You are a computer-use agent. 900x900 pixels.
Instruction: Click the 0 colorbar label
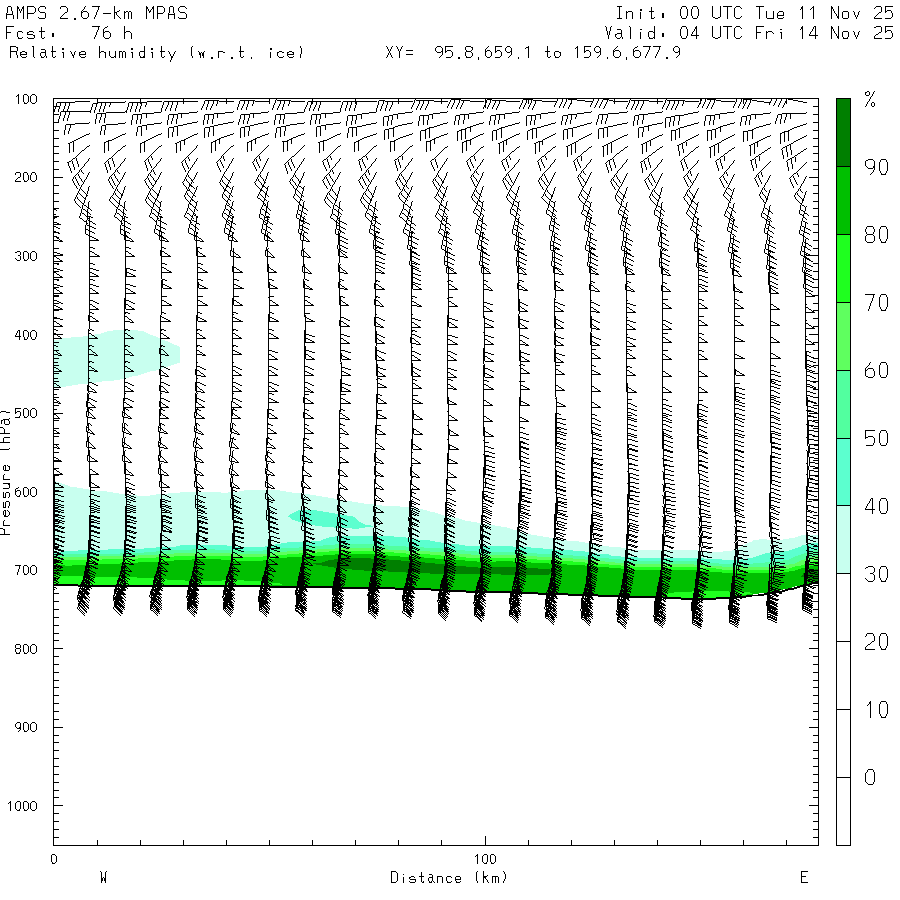870,778
